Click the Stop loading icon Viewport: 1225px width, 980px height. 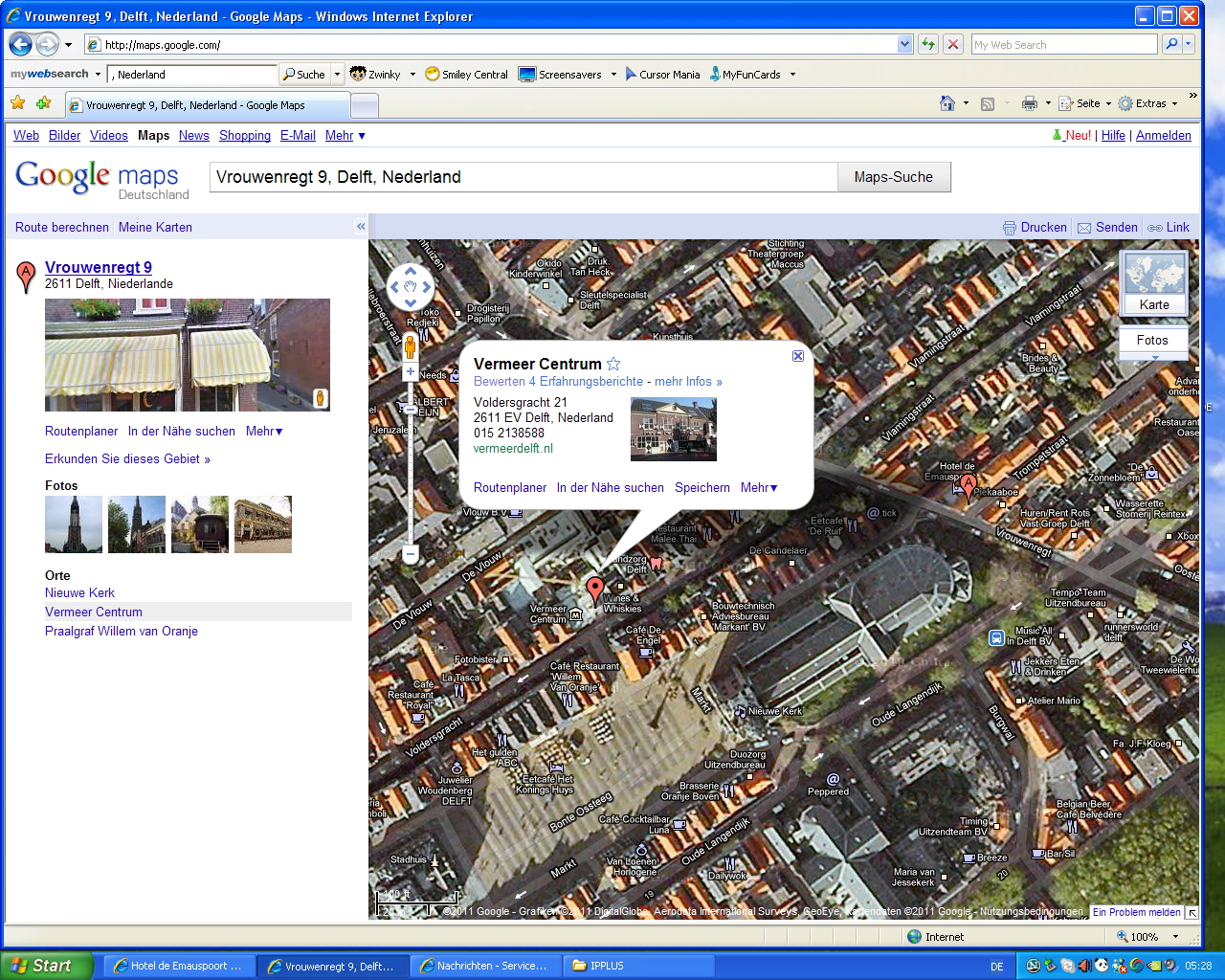pos(952,44)
